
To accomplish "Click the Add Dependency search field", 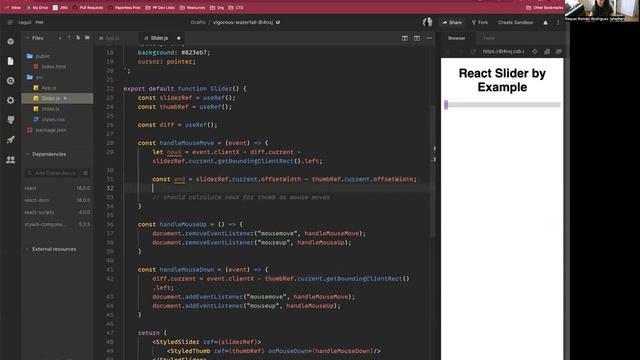I will 52,173.
